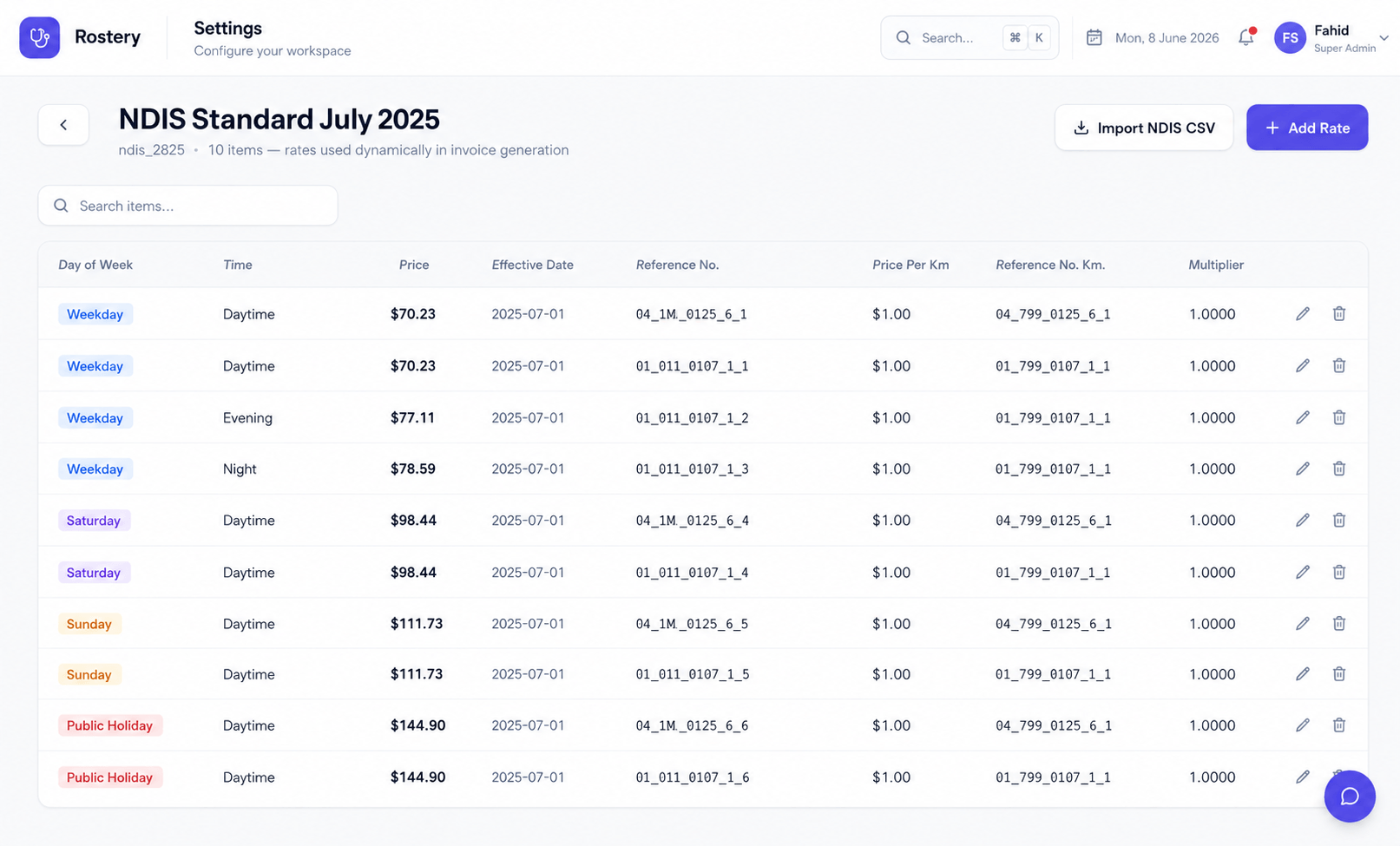Click the Rostery stethoscope logo
The width and height of the screenshot is (1400, 846).
(x=40, y=37)
